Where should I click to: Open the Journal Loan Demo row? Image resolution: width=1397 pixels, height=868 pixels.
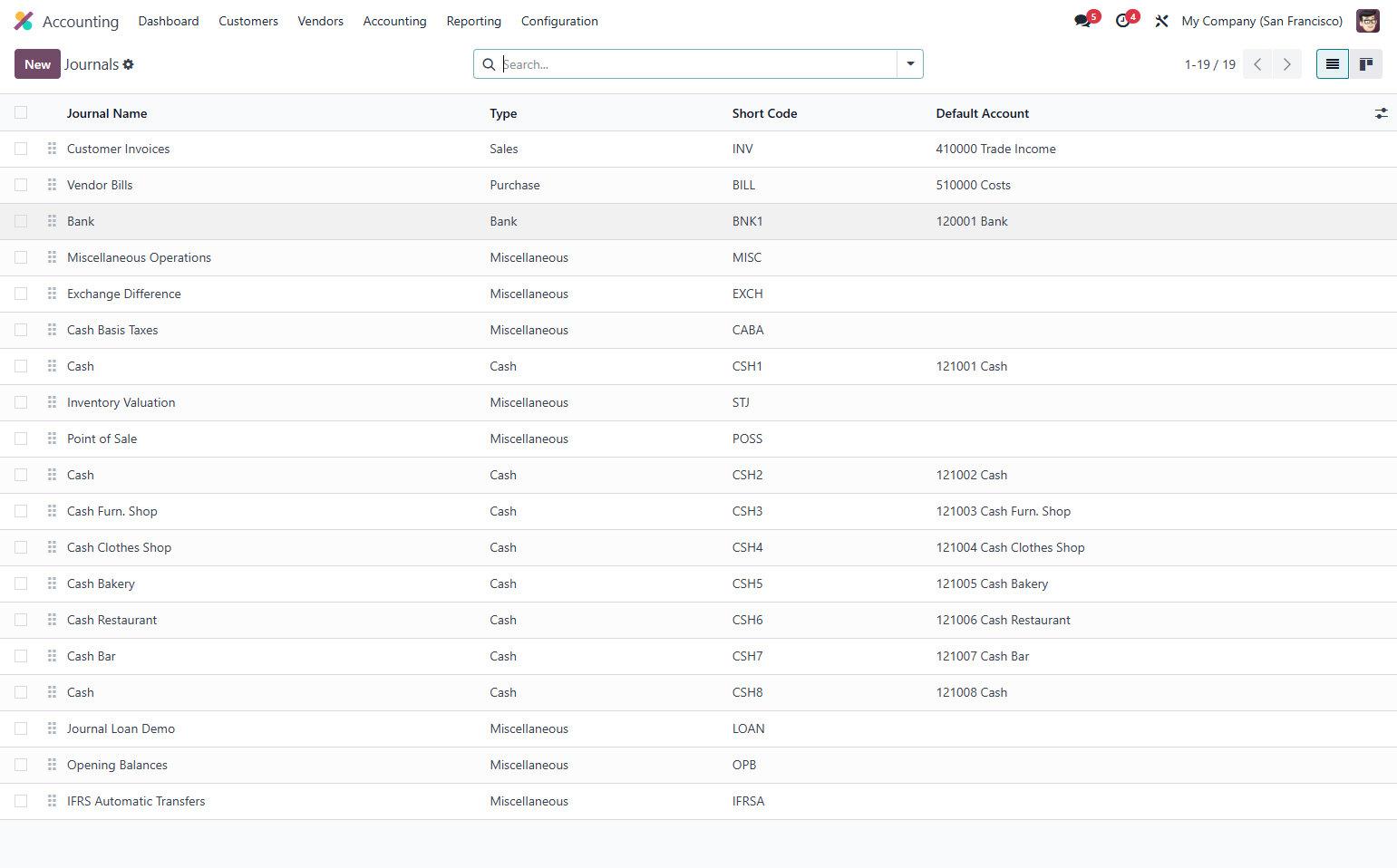pyautogui.click(x=698, y=728)
